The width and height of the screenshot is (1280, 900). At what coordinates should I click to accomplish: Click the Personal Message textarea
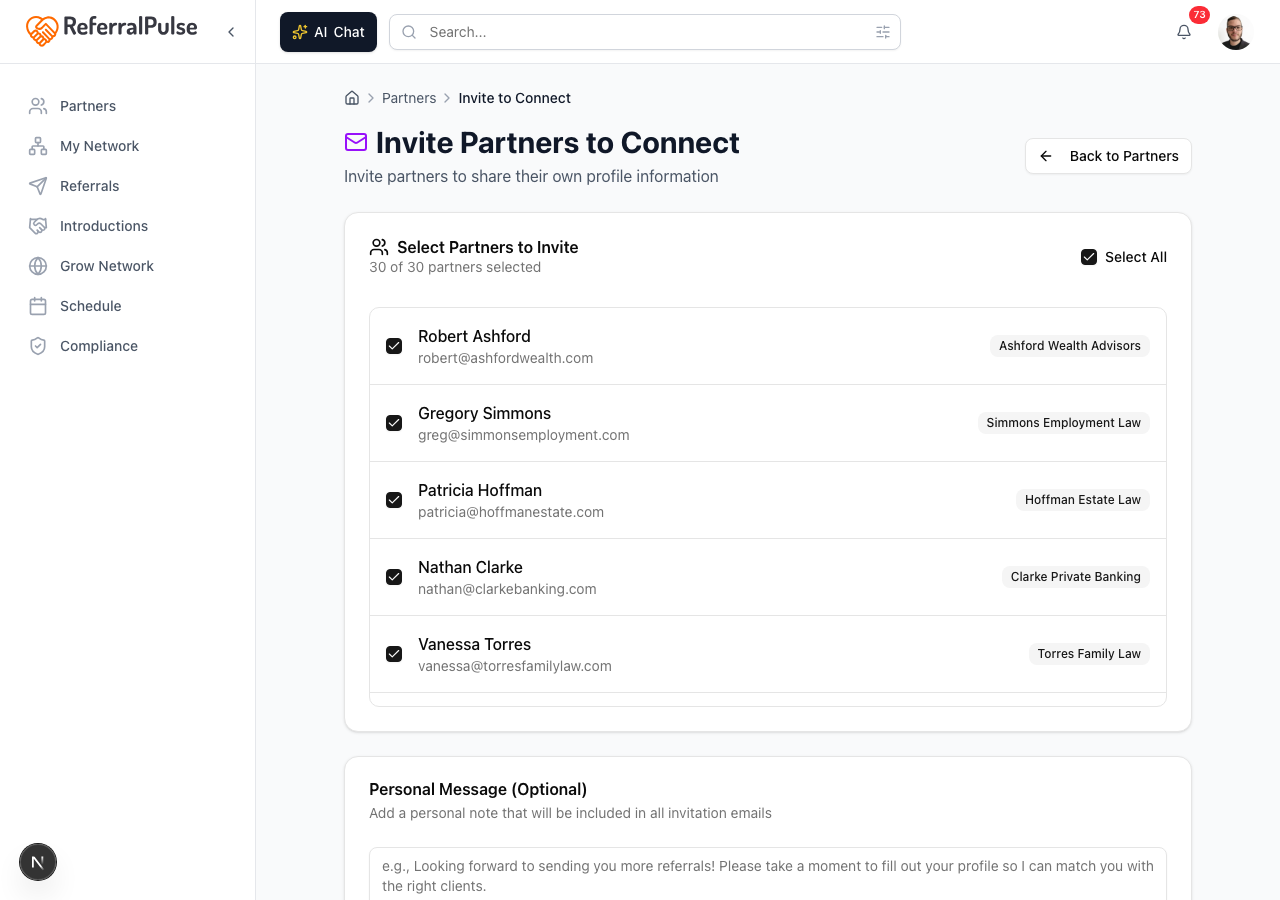tap(768, 874)
